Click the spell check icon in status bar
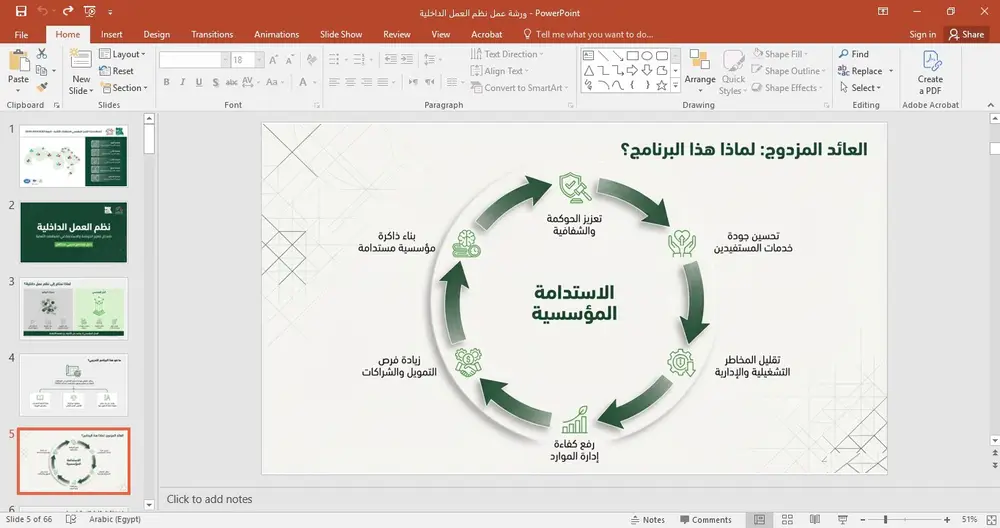Viewport: 1000px width, 528px height. tap(71, 519)
